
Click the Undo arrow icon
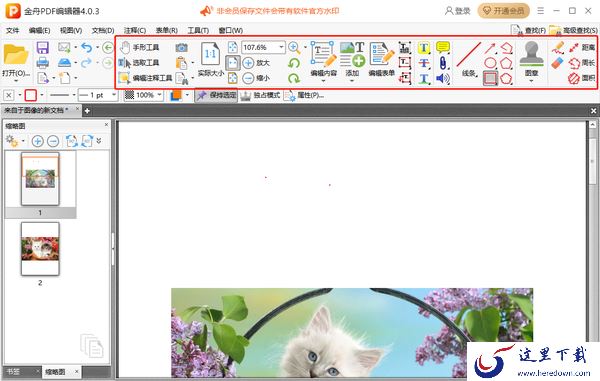87,47
